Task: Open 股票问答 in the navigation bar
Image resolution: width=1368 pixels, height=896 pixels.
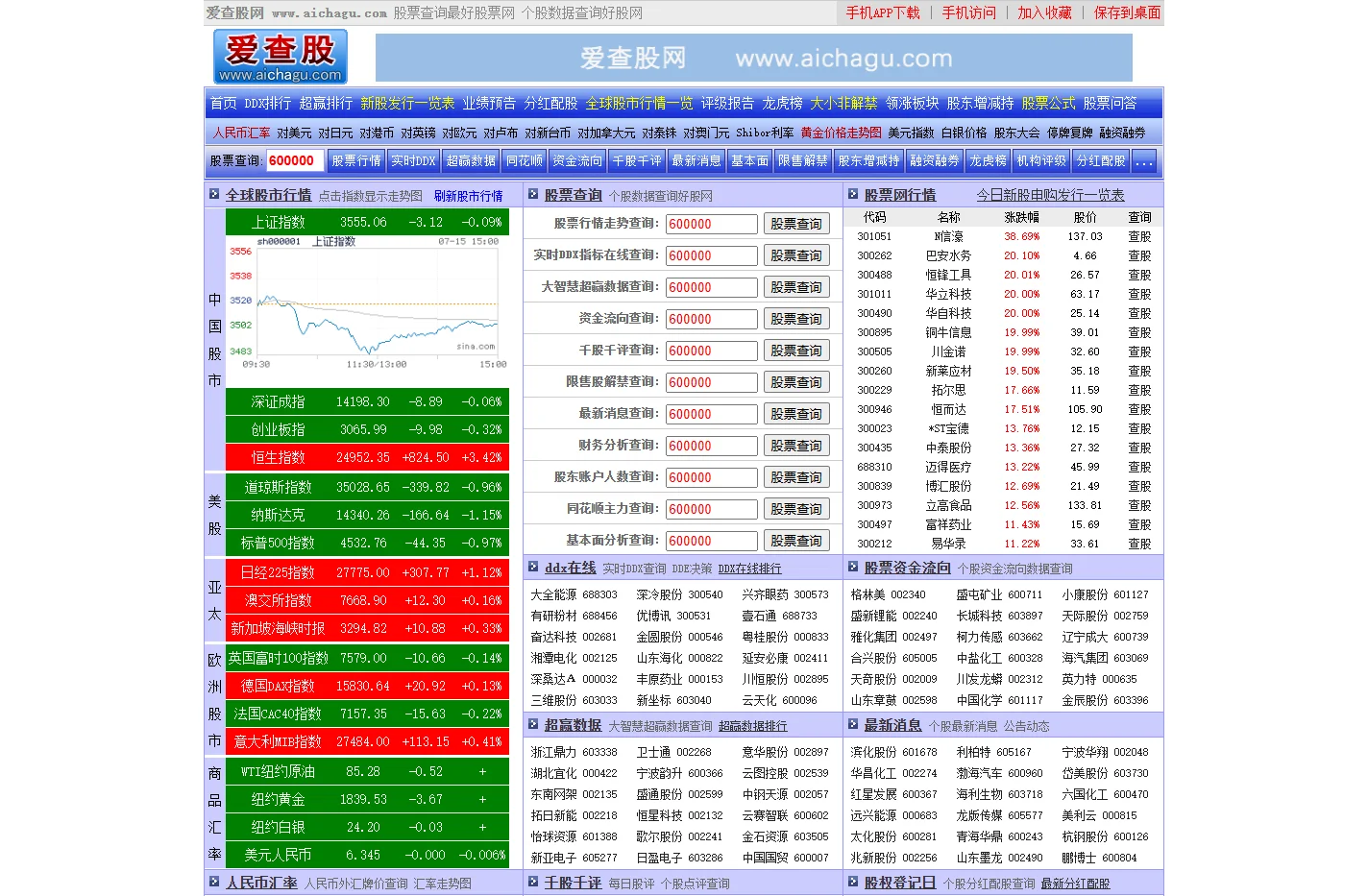Action: [1110, 103]
